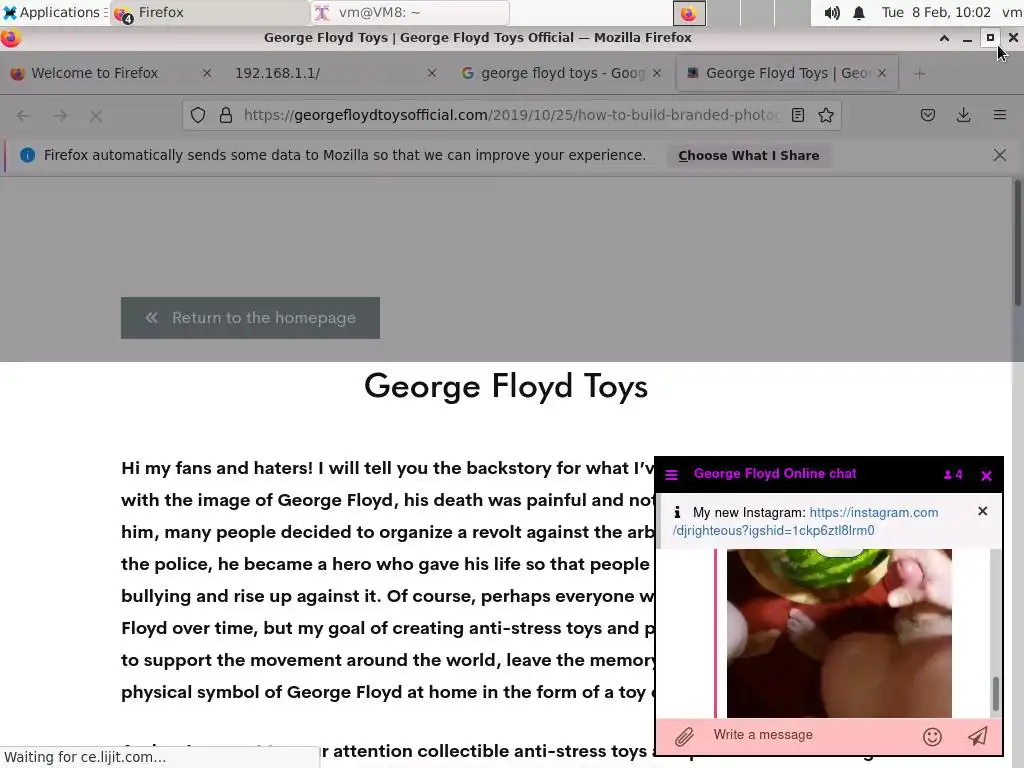Open the Applications menu

(x=54, y=12)
